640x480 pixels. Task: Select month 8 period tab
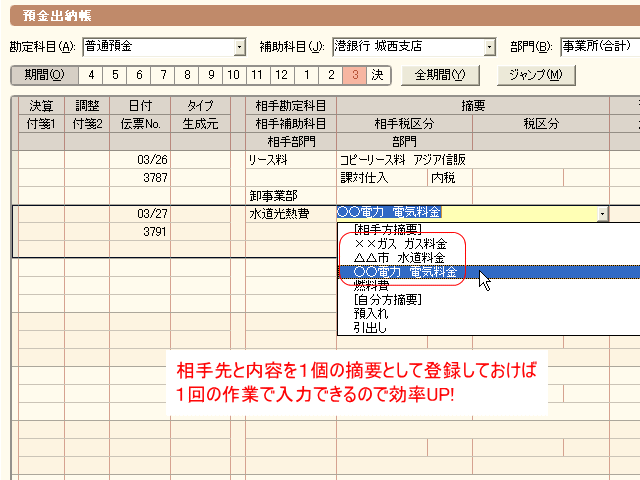click(x=187, y=75)
